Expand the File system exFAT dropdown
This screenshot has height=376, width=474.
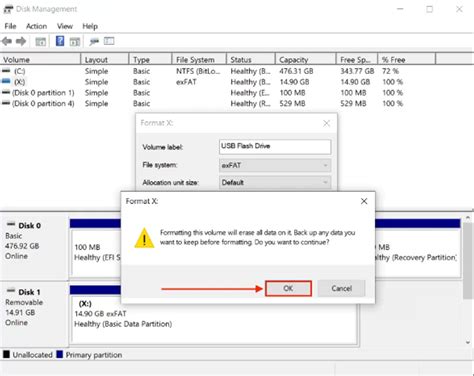(x=275, y=165)
